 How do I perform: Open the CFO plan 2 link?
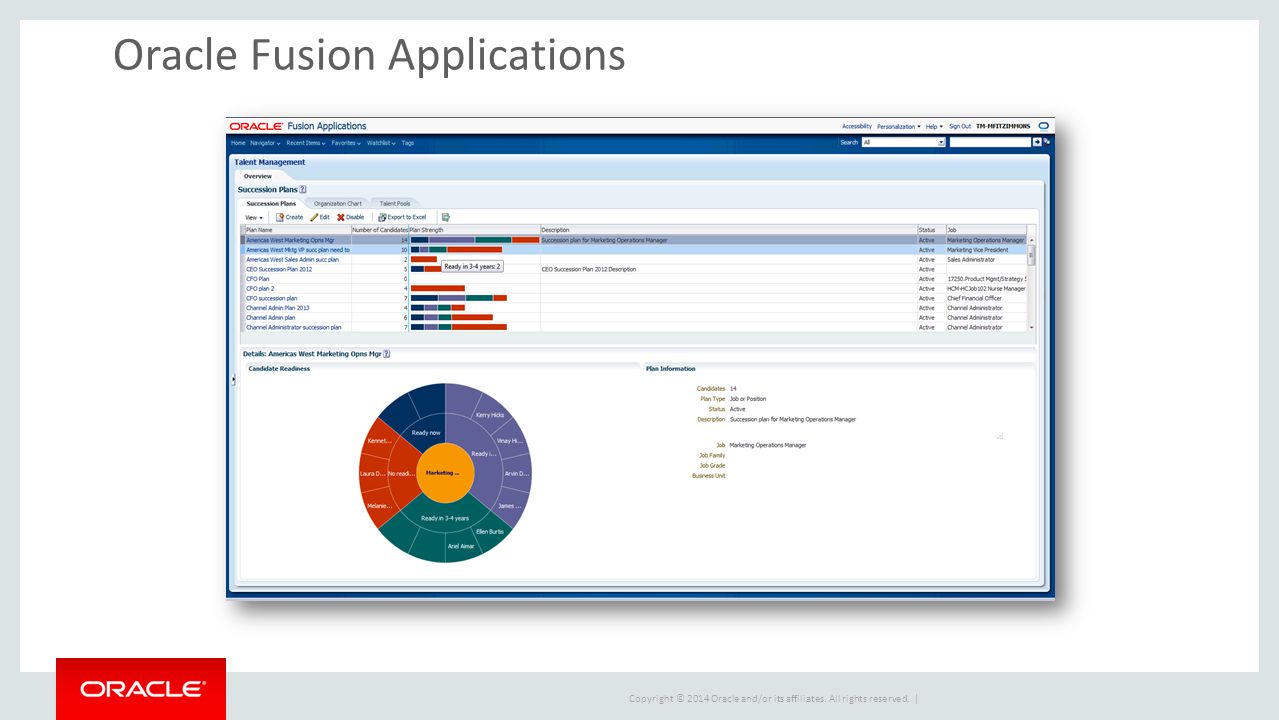[x=260, y=288]
